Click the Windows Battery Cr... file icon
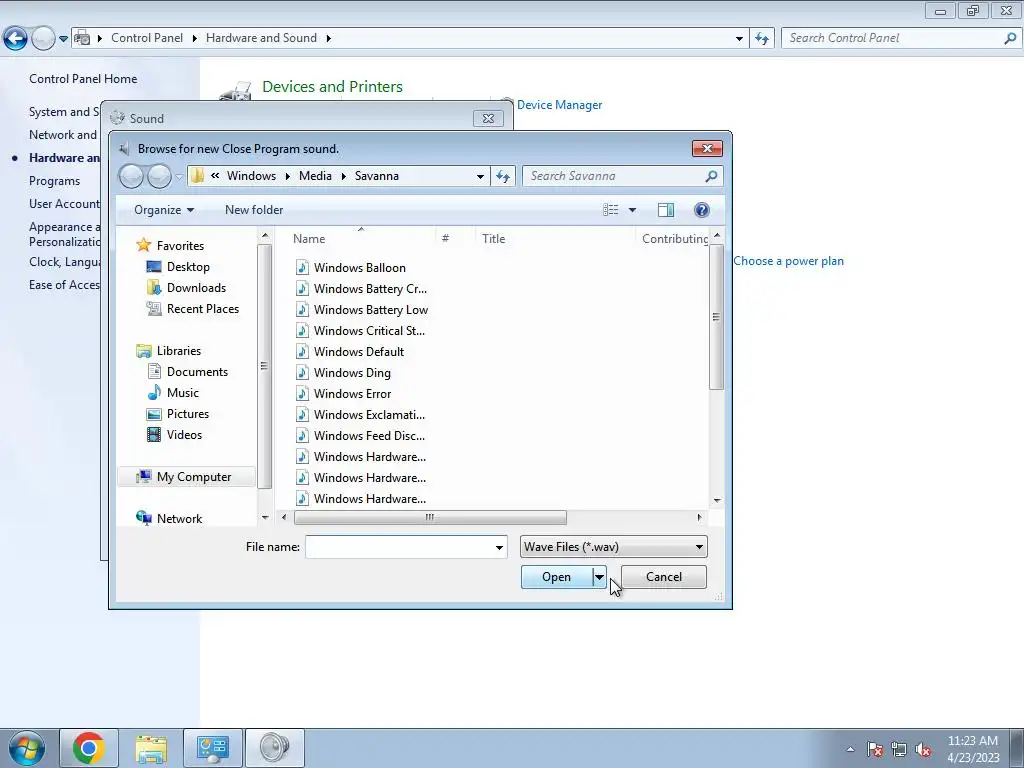 302,289
